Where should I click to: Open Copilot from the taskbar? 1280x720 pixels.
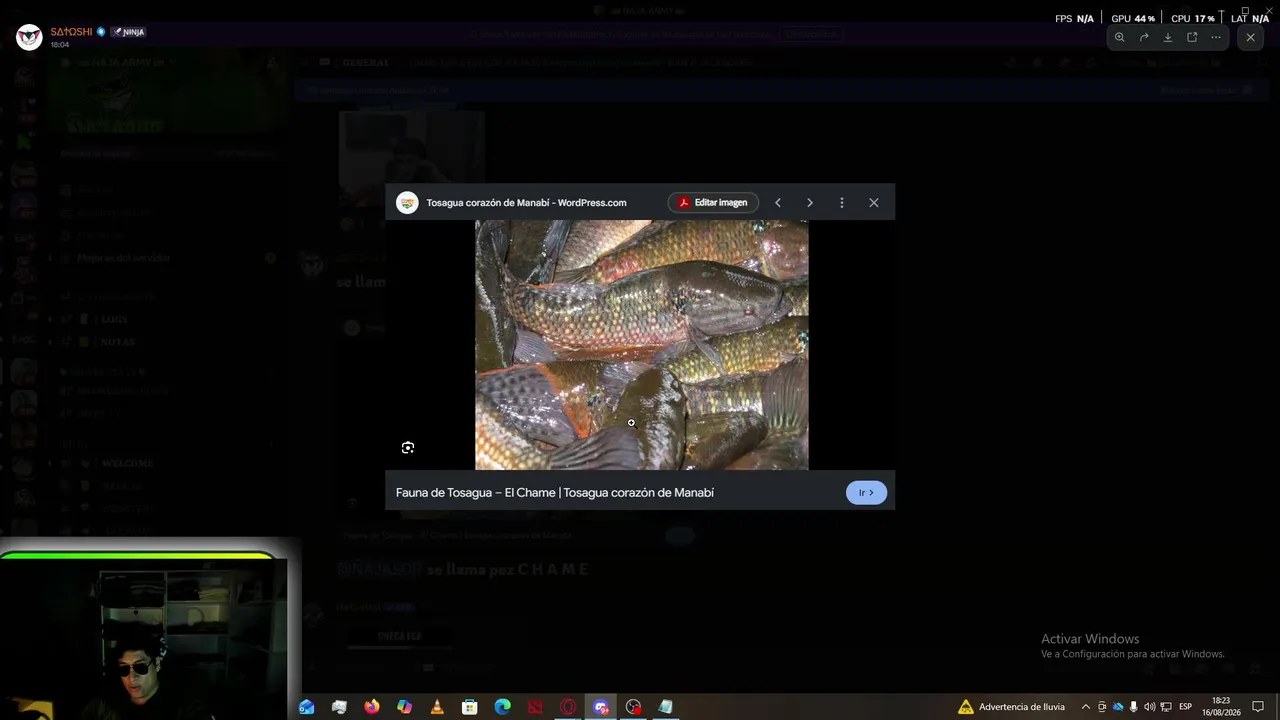tap(404, 707)
